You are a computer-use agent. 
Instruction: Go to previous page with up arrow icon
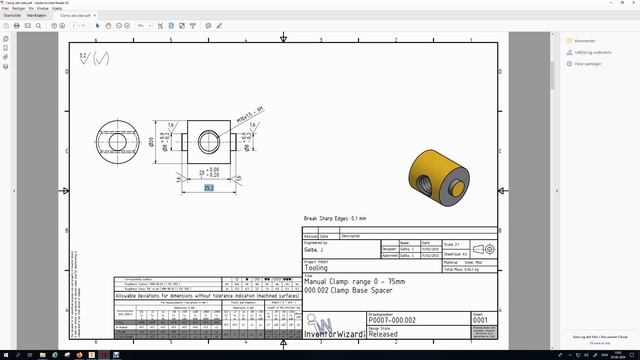[x=54, y=26]
